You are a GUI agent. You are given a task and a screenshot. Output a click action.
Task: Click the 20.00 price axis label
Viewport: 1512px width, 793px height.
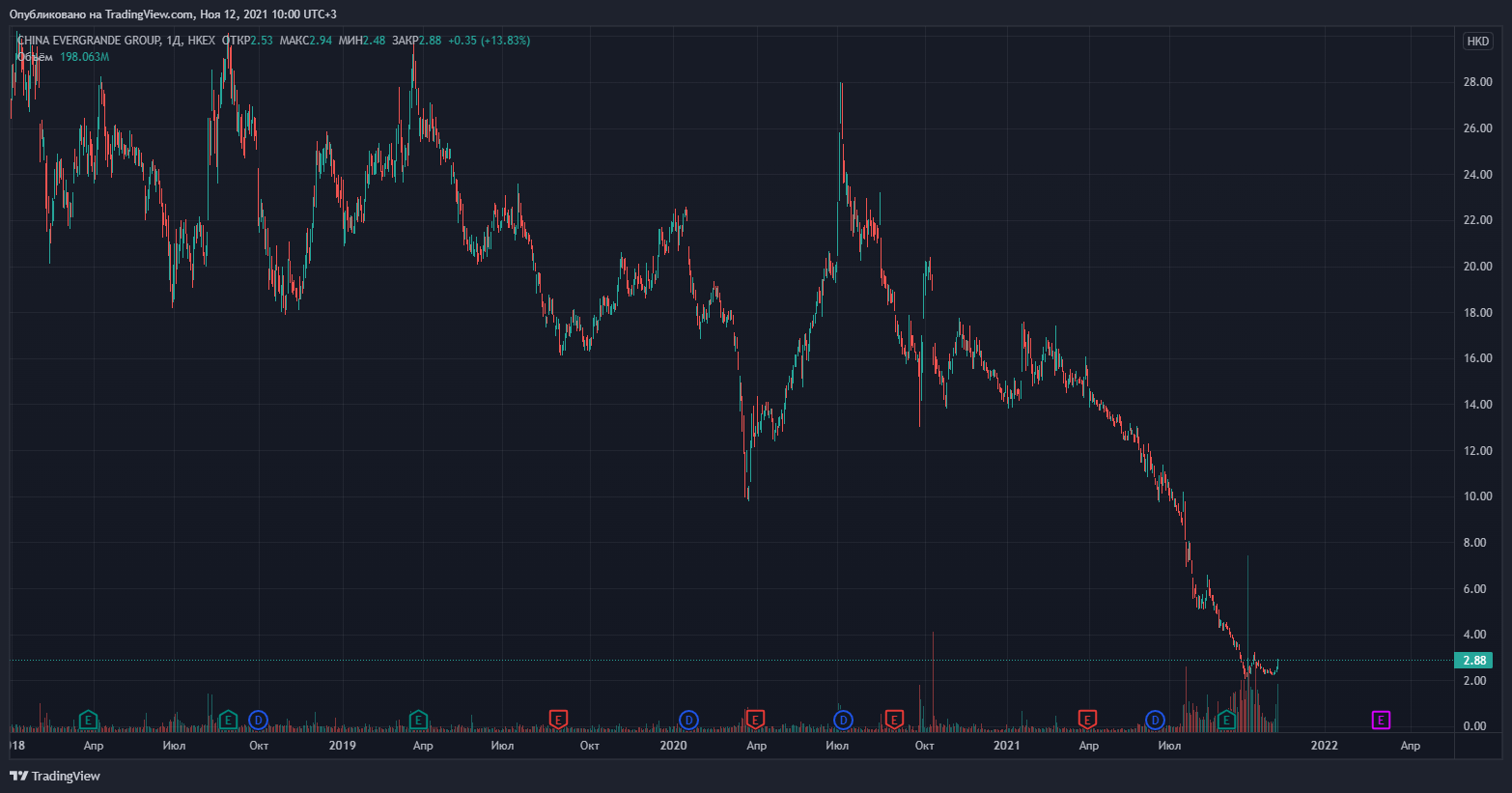(x=1477, y=267)
